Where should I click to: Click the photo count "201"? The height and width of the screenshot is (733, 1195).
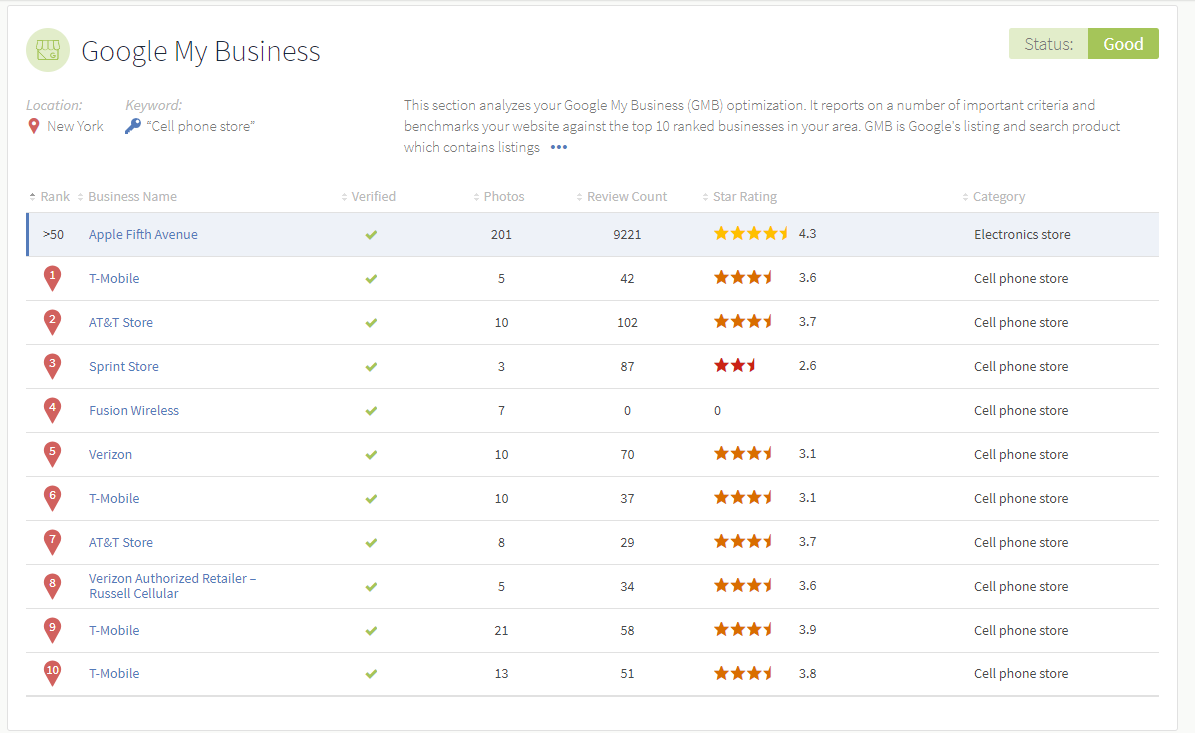(501, 235)
